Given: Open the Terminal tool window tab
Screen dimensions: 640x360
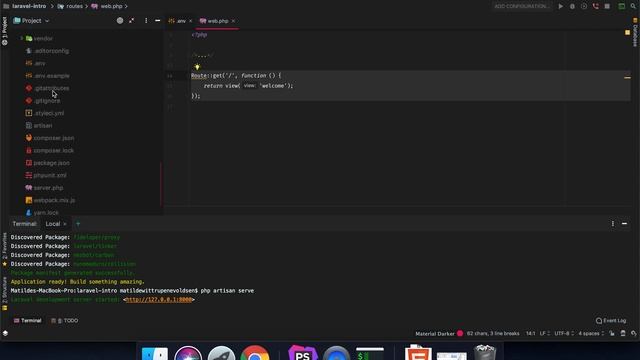Looking at the screenshot, I should pyautogui.click(x=28, y=320).
